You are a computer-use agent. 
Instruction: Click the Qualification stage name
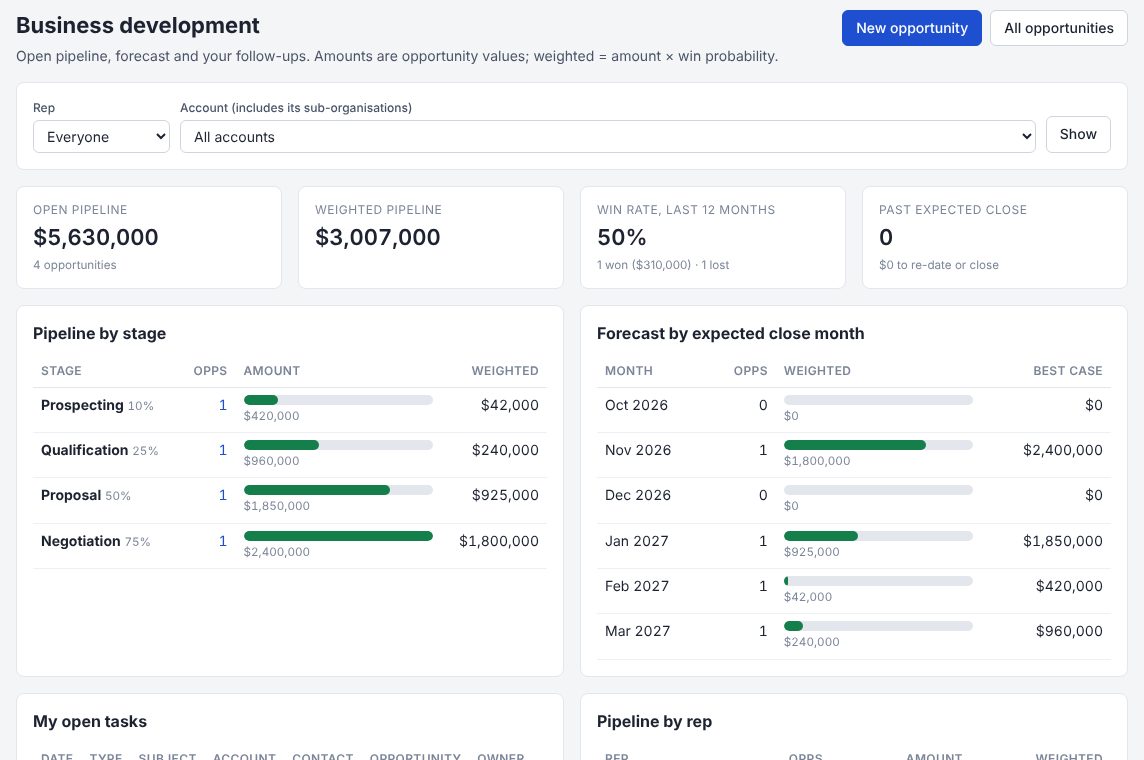tap(85, 450)
